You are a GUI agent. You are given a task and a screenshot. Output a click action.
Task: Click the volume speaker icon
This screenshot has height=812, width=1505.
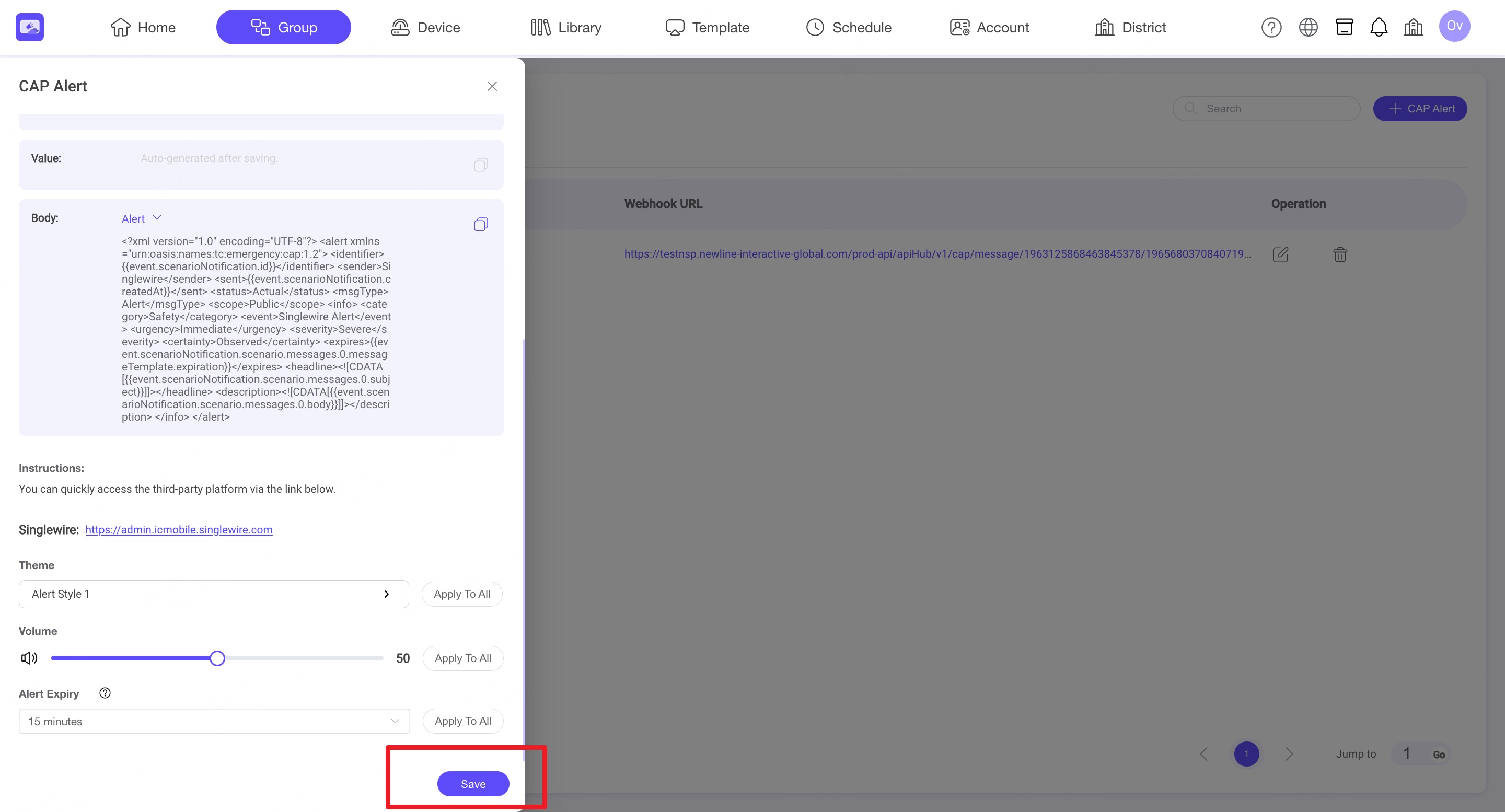[x=29, y=658]
